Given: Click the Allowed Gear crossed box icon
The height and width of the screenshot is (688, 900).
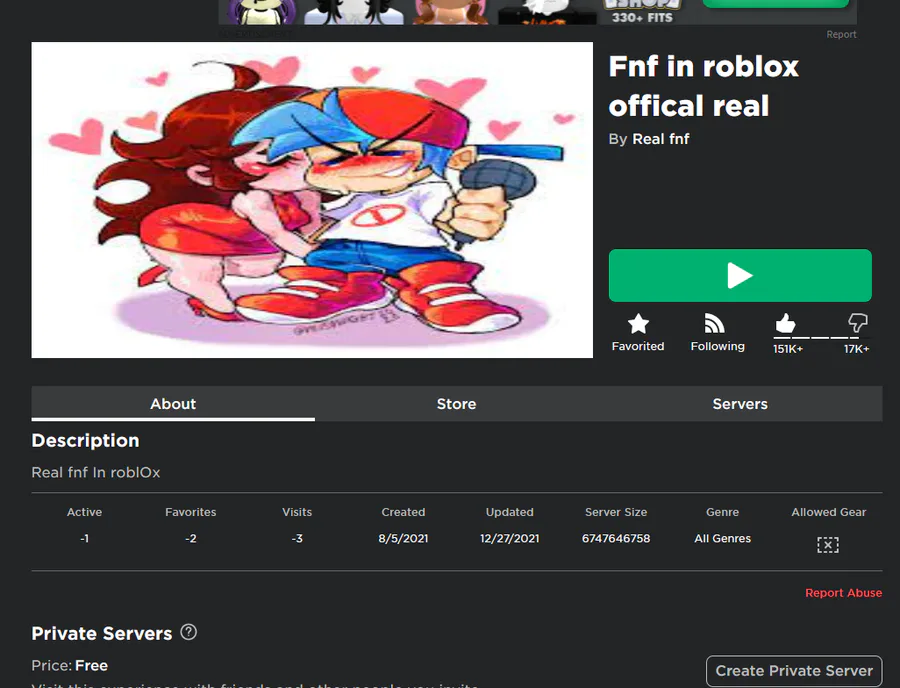Looking at the screenshot, I should [x=828, y=545].
